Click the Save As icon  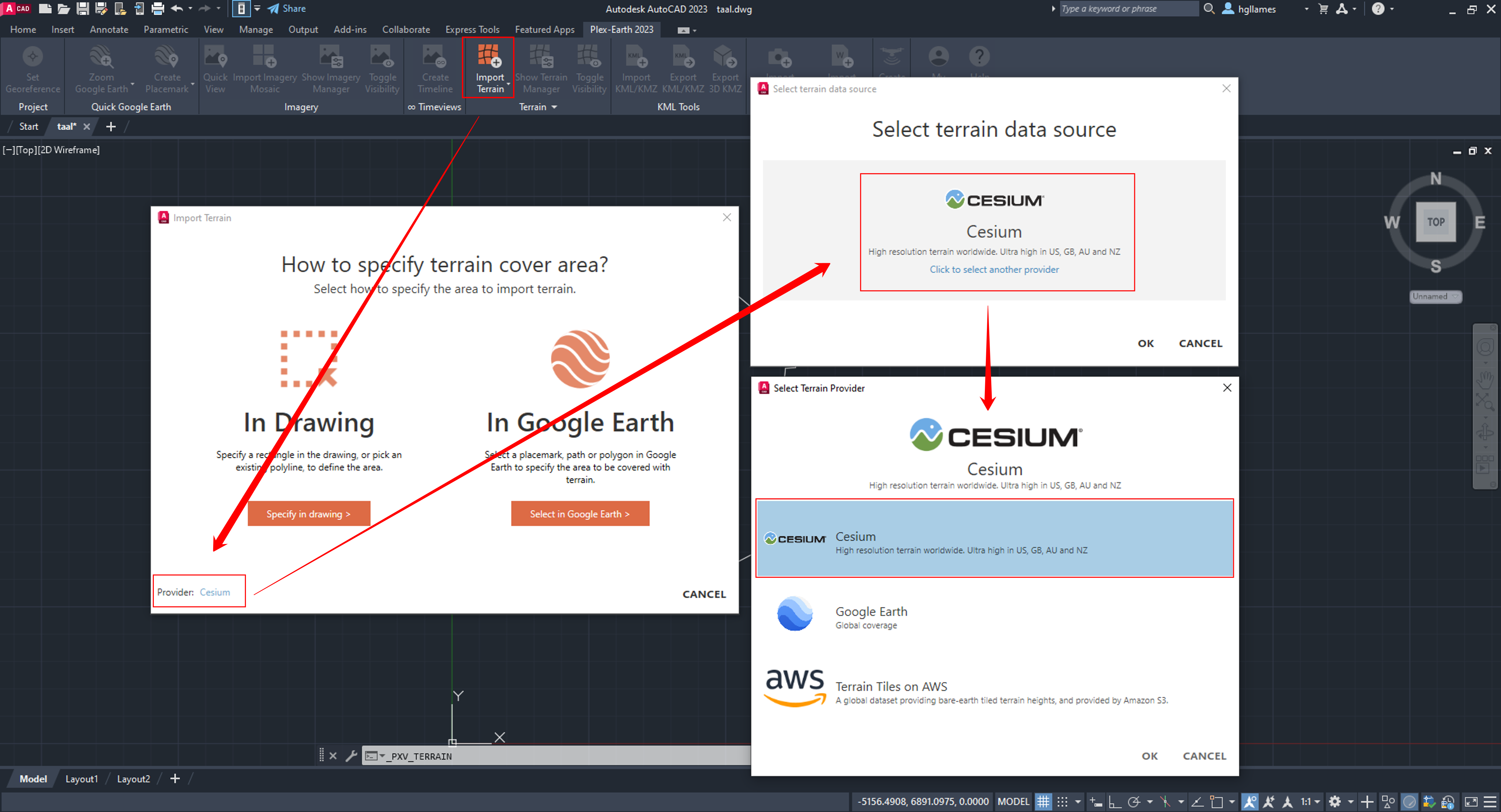click(101, 9)
